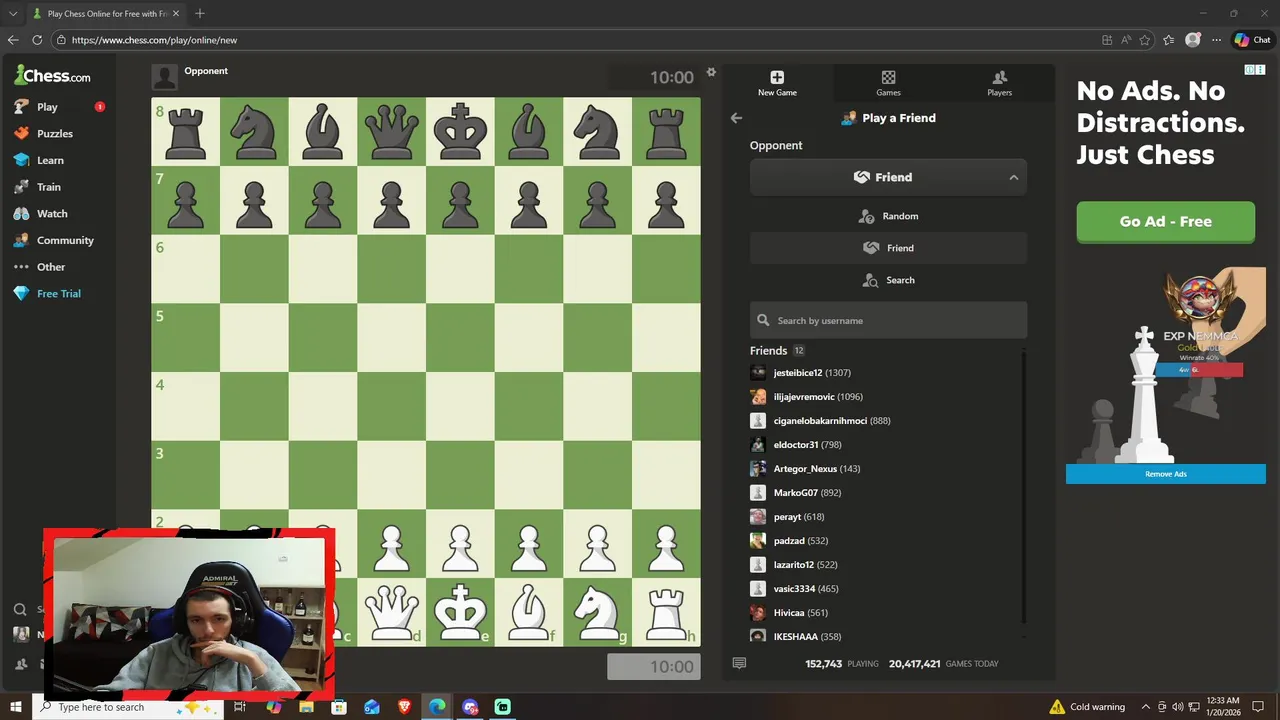Open the Windows Start menu
Viewport: 1280px width, 720px height.
(x=16, y=707)
